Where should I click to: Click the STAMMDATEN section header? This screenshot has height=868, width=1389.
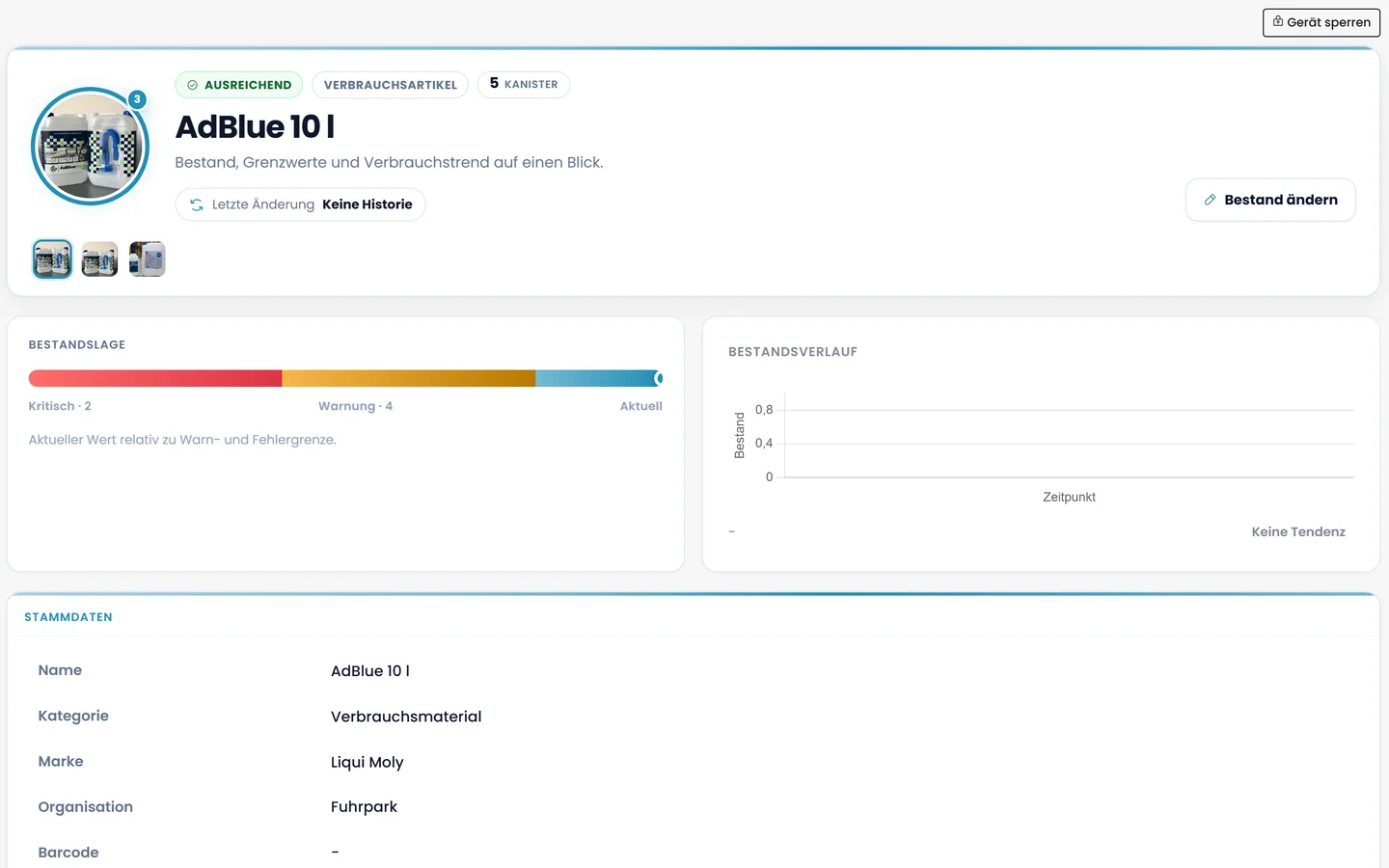coord(68,617)
